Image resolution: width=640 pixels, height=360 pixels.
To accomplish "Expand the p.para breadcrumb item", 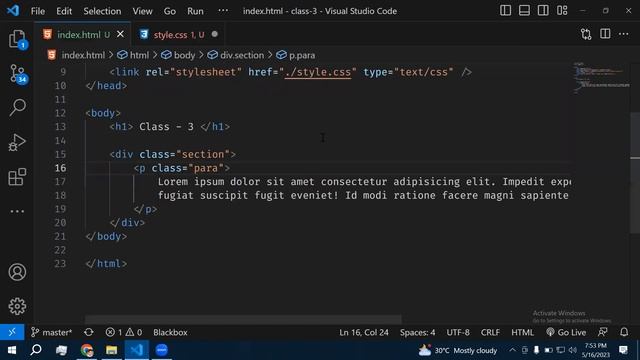I will pos(296,55).
